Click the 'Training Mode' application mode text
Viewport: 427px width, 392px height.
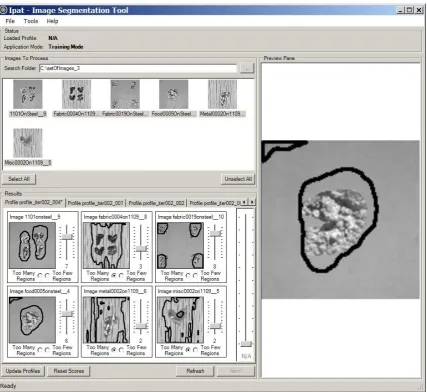coord(66,47)
